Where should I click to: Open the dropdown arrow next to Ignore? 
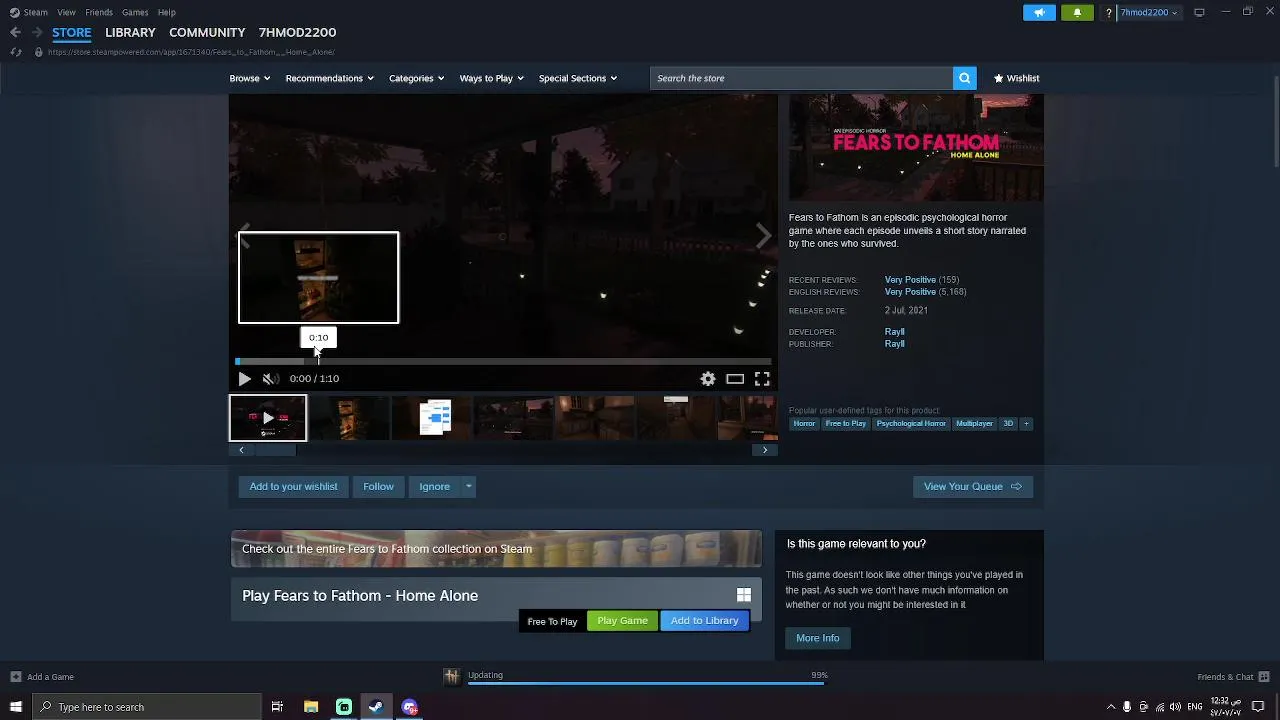[x=468, y=486]
